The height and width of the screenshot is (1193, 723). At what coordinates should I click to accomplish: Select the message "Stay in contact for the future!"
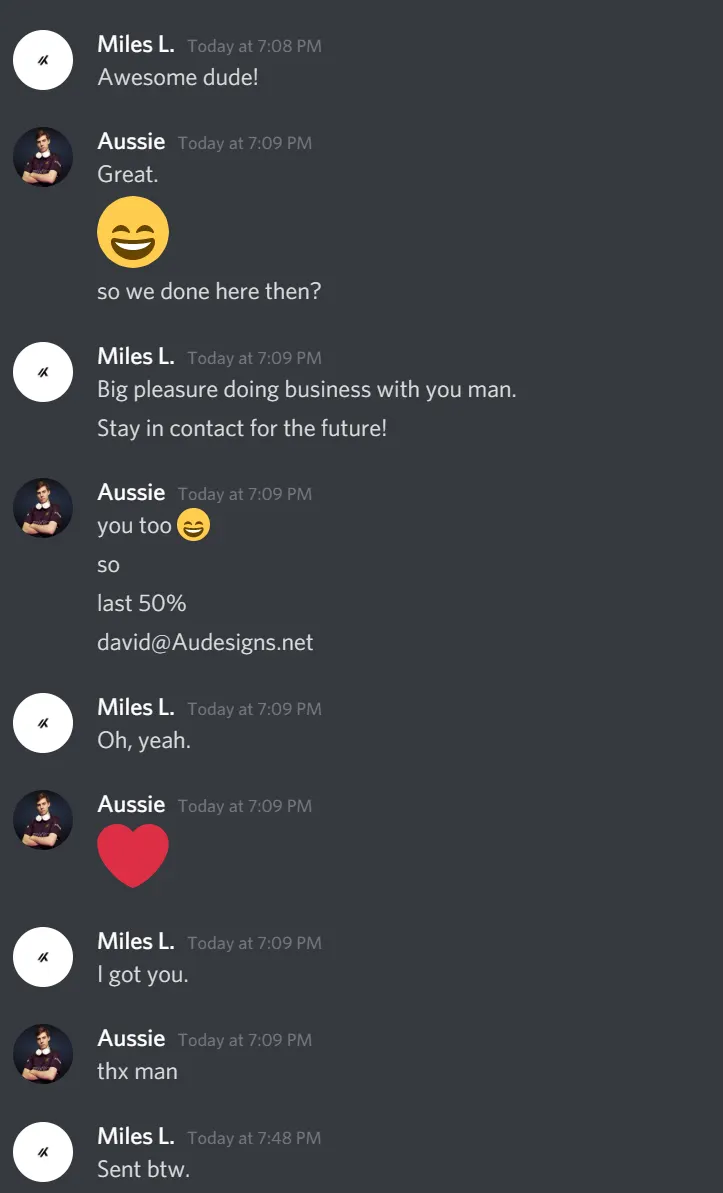pos(242,428)
